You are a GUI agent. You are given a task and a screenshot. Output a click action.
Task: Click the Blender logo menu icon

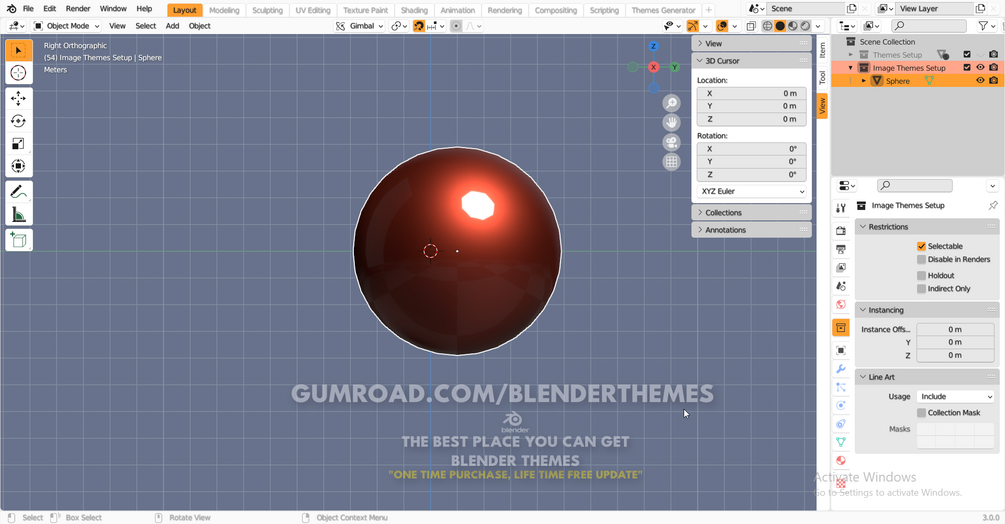pyautogui.click(x=12, y=9)
